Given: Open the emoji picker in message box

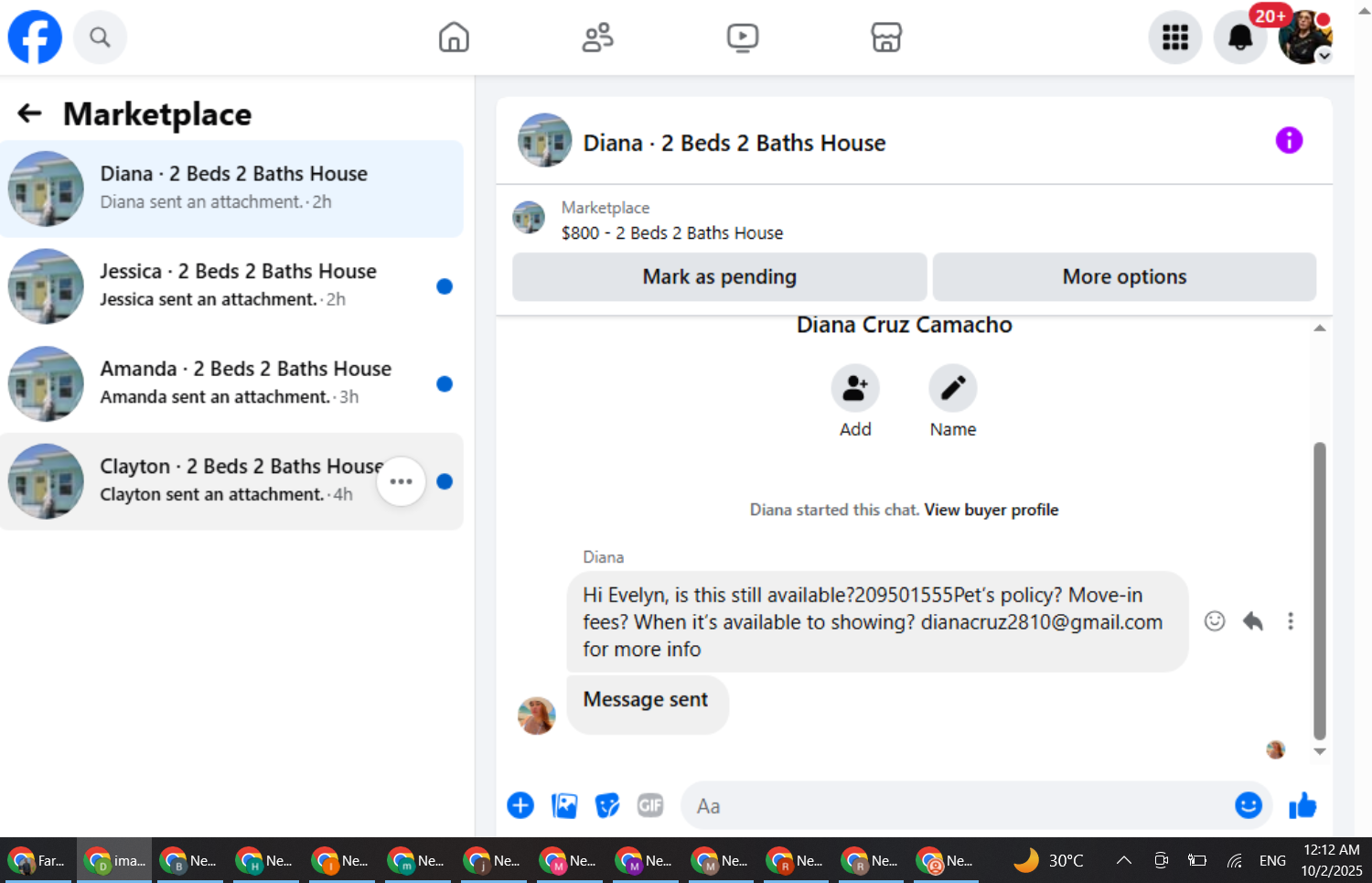Looking at the screenshot, I should pos(1249,805).
